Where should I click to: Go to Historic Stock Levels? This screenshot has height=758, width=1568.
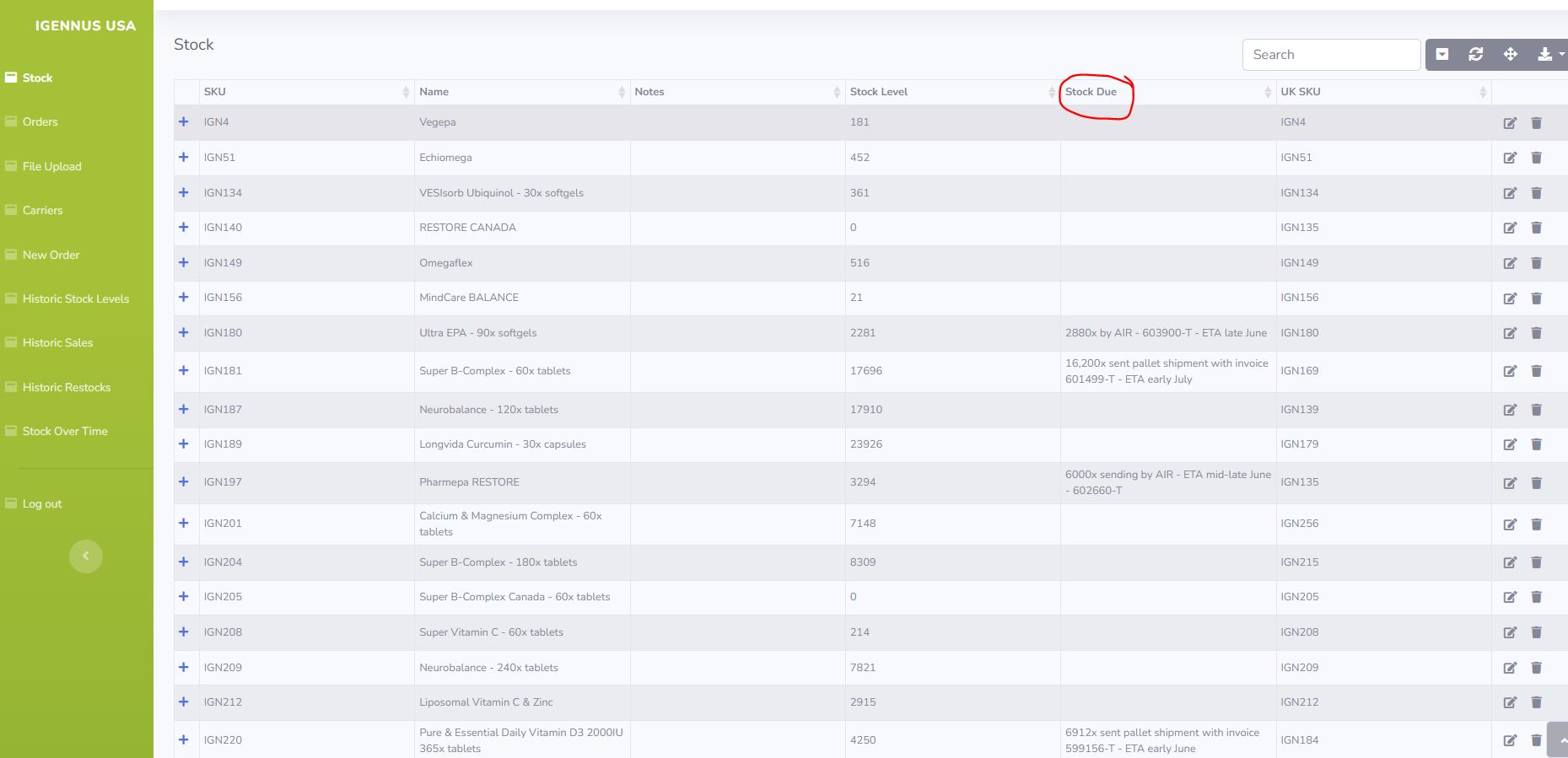[x=75, y=299]
